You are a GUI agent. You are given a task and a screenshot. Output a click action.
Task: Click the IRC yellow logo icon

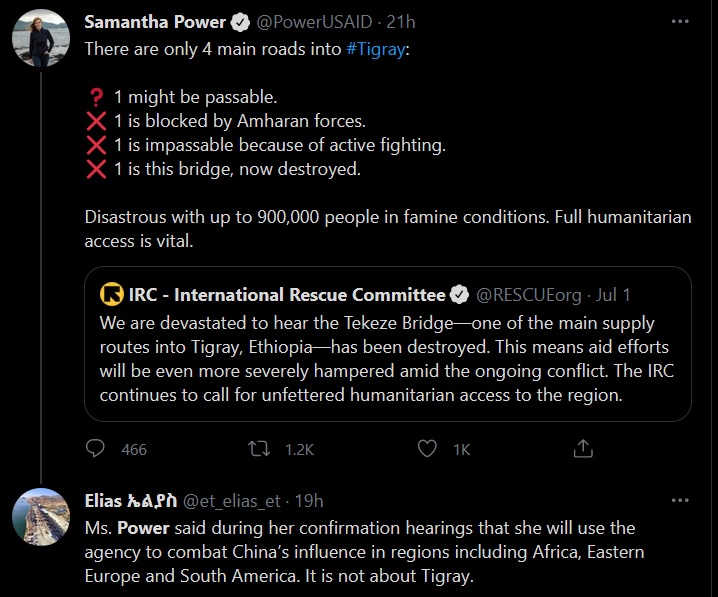[112, 295]
